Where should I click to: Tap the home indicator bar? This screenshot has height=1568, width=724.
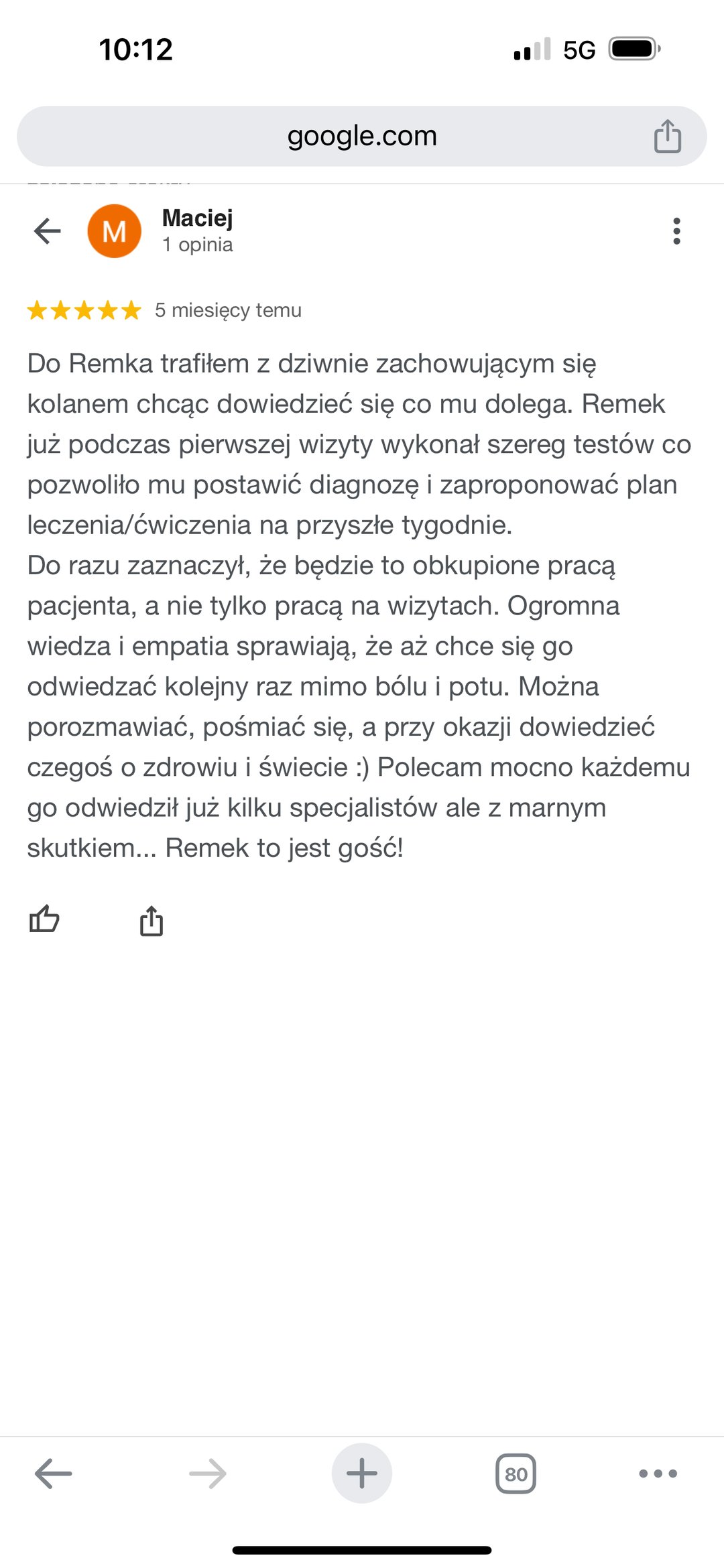tap(362, 1550)
